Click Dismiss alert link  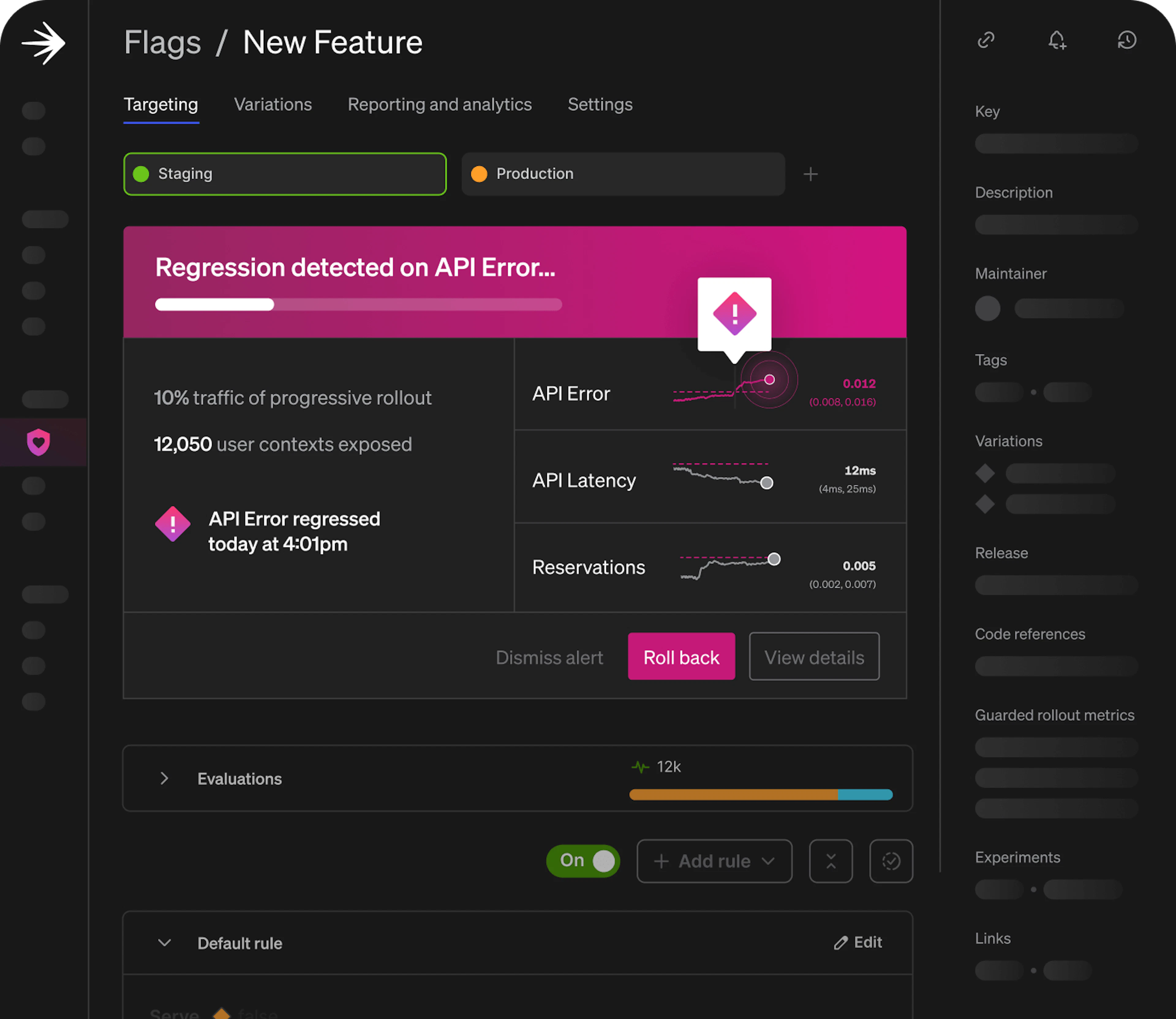pyautogui.click(x=549, y=657)
